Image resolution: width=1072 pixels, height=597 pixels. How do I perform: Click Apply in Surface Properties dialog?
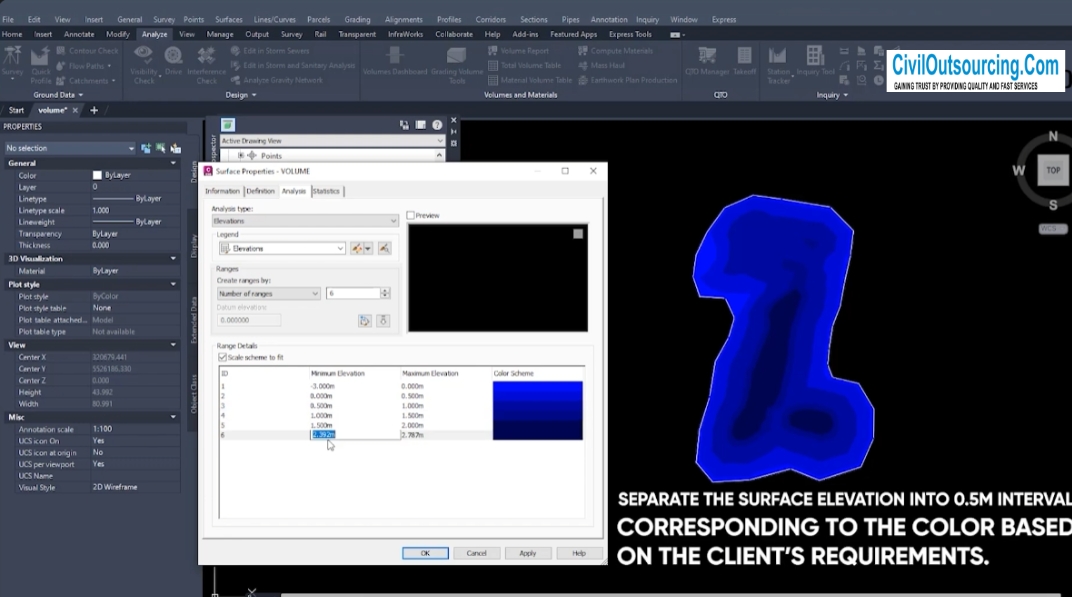click(528, 553)
